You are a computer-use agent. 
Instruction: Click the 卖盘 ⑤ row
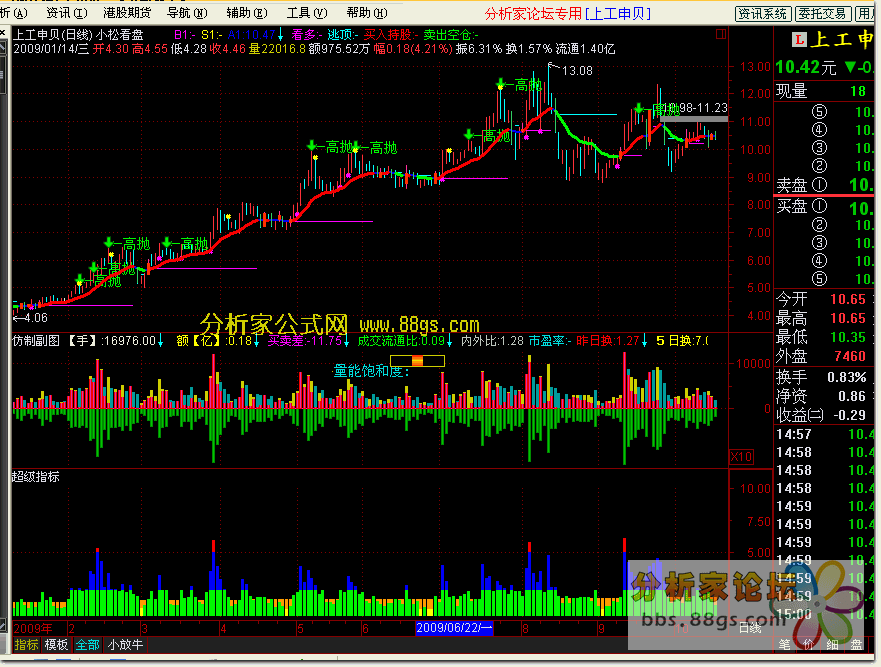pyautogui.click(x=824, y=112)
